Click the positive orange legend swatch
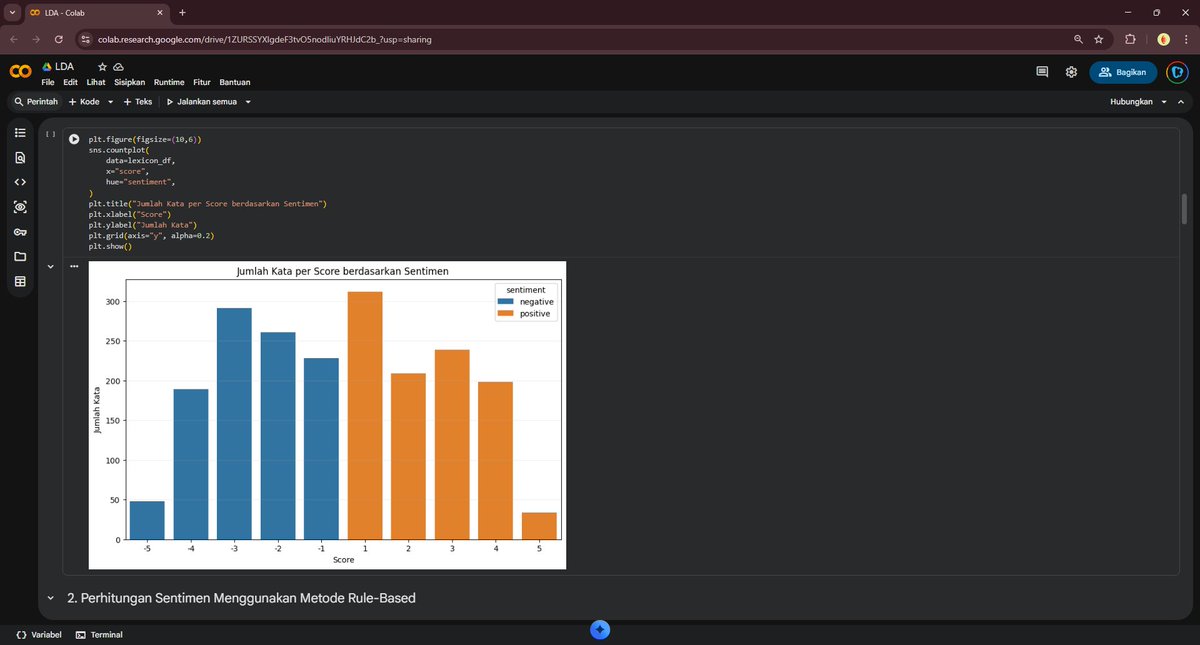The image size is (1200, 645). [505, 314]
